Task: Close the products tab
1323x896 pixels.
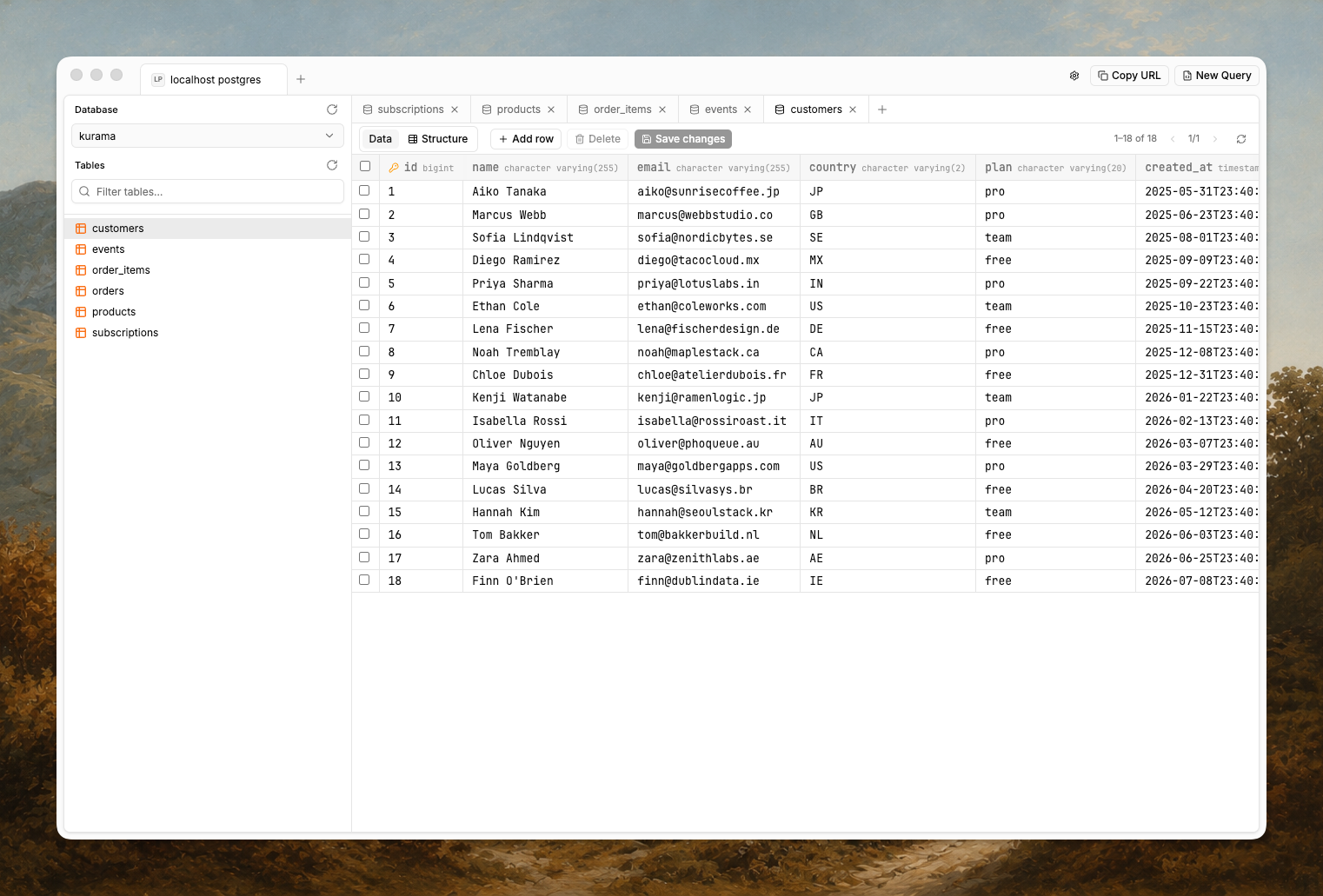Action: pos(551,110)
